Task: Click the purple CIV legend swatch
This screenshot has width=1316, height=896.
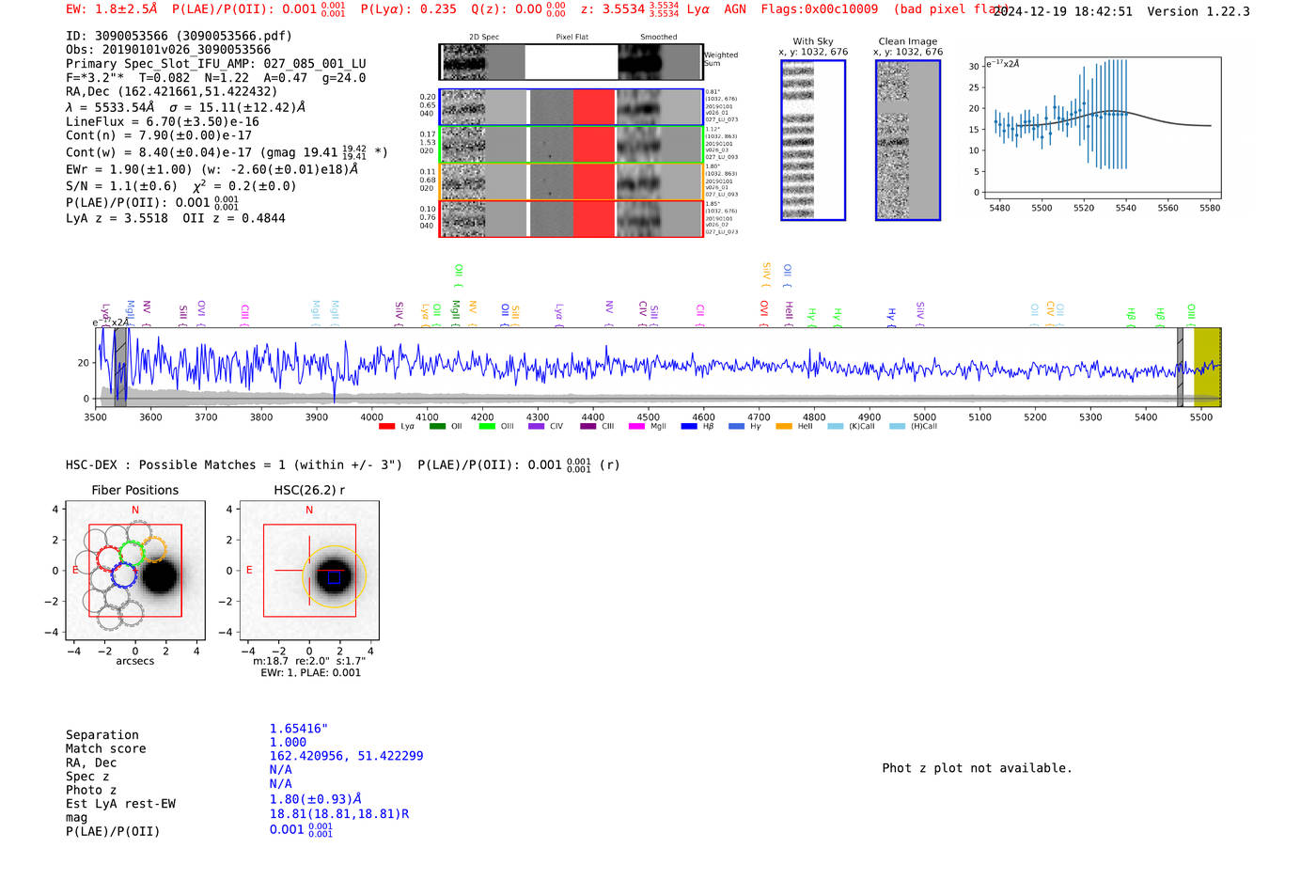Action: (537, 426)
